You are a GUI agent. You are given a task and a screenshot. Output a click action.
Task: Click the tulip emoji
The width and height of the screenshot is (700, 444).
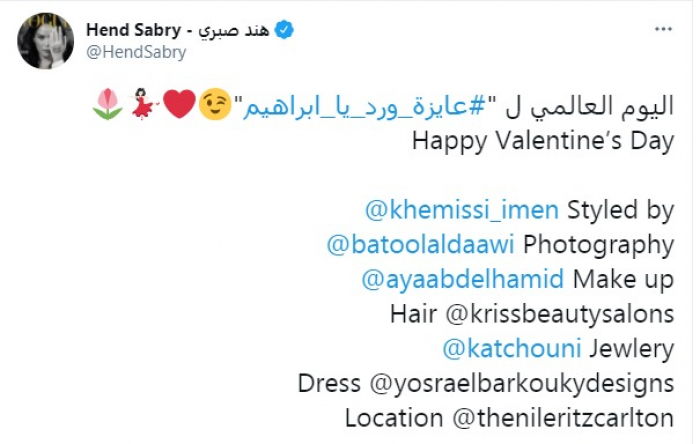pos(107,102)
